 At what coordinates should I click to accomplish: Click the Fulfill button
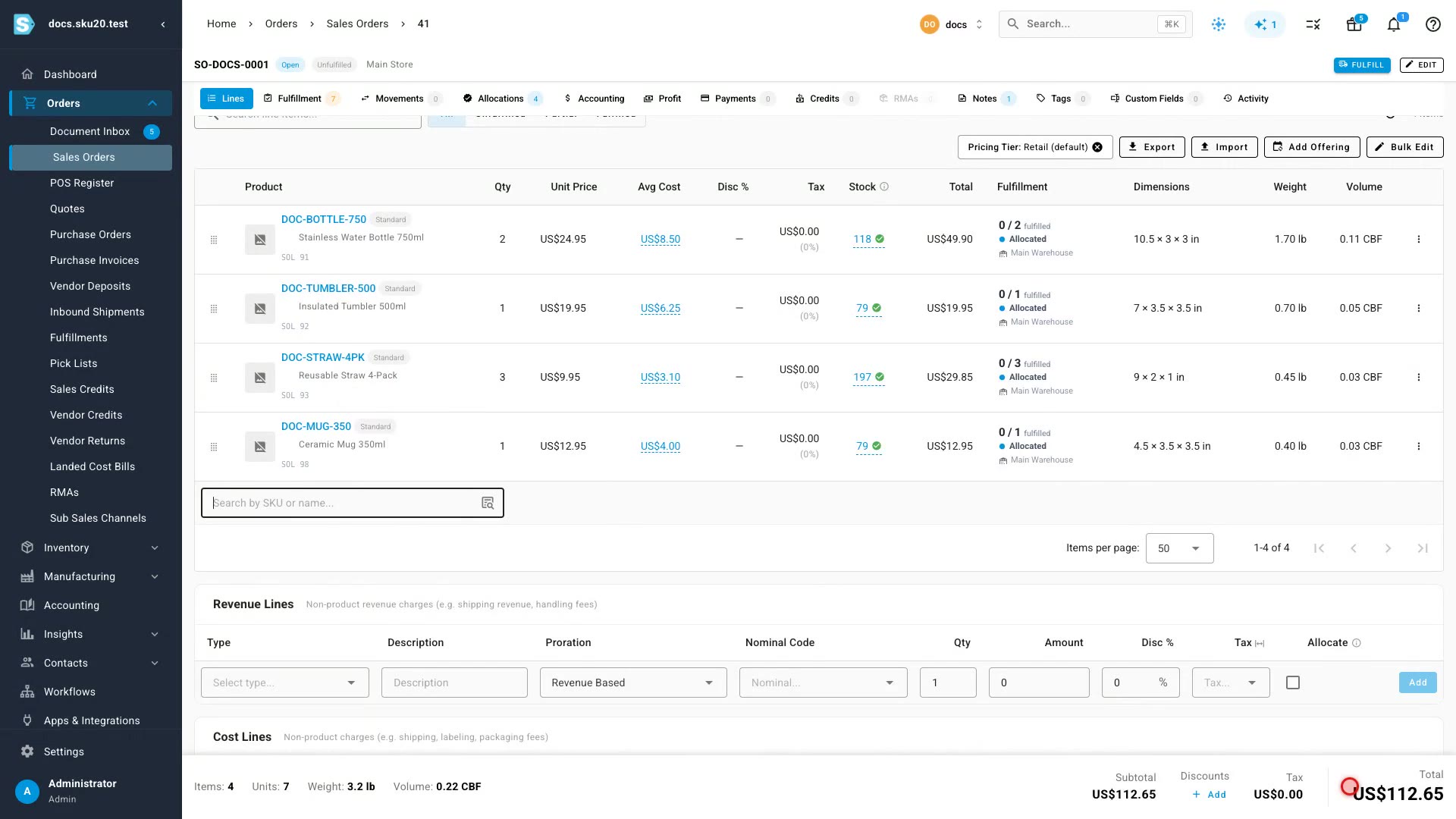[1362, 65]
